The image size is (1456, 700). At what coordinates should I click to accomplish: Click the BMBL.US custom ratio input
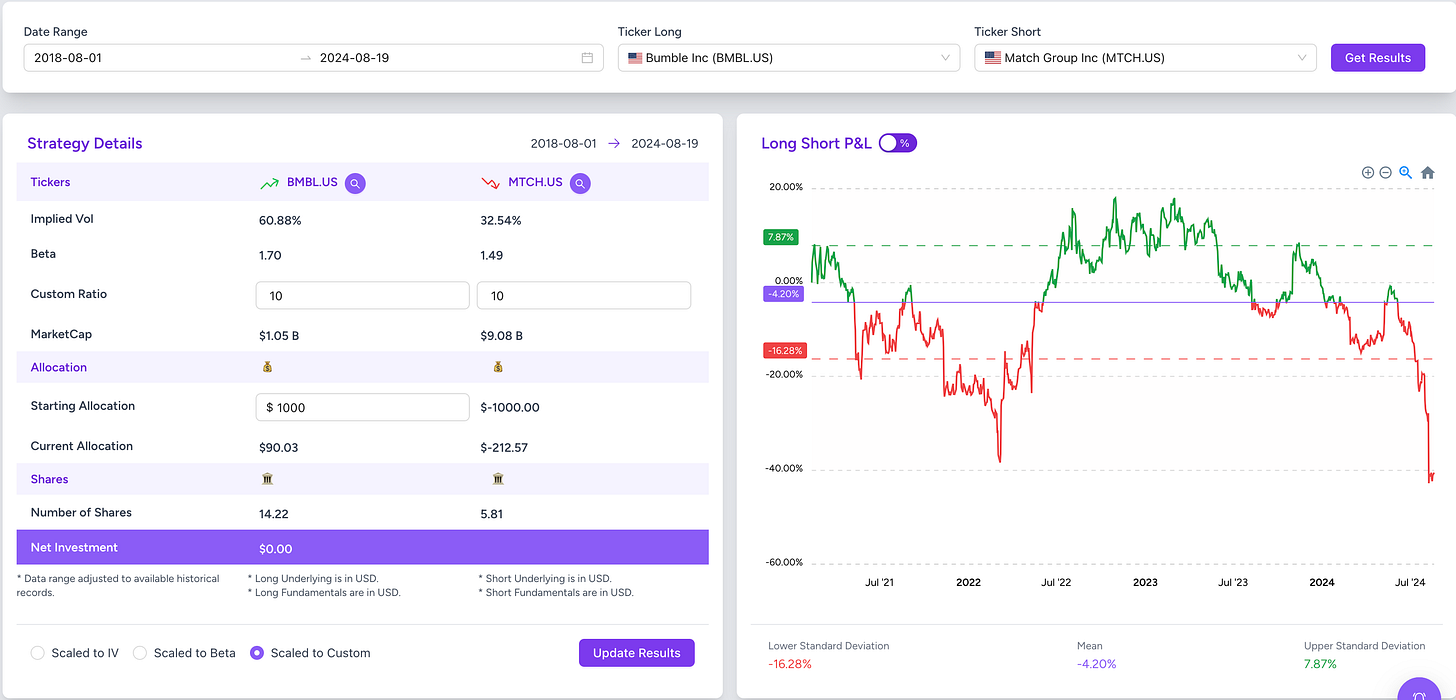pos(363,295)
